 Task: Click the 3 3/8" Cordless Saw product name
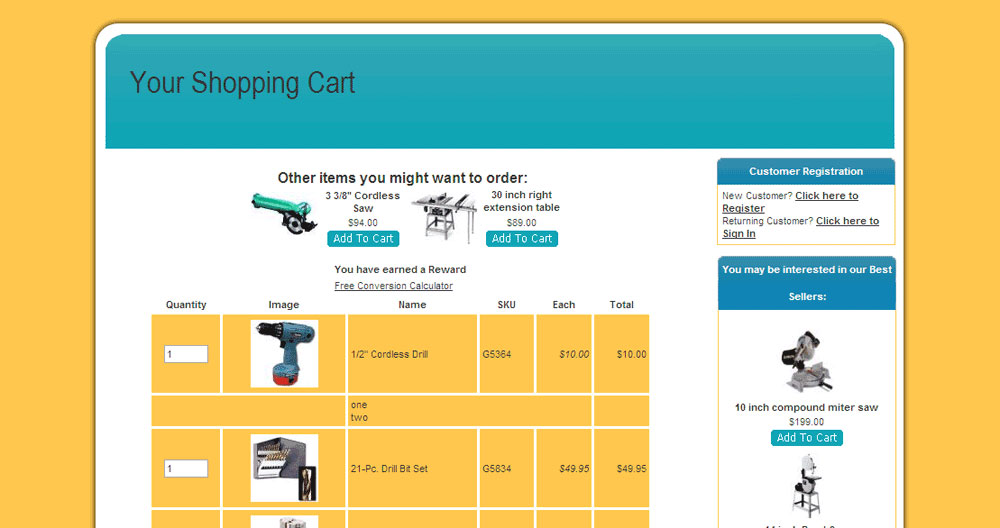click(x=363, y=202)
